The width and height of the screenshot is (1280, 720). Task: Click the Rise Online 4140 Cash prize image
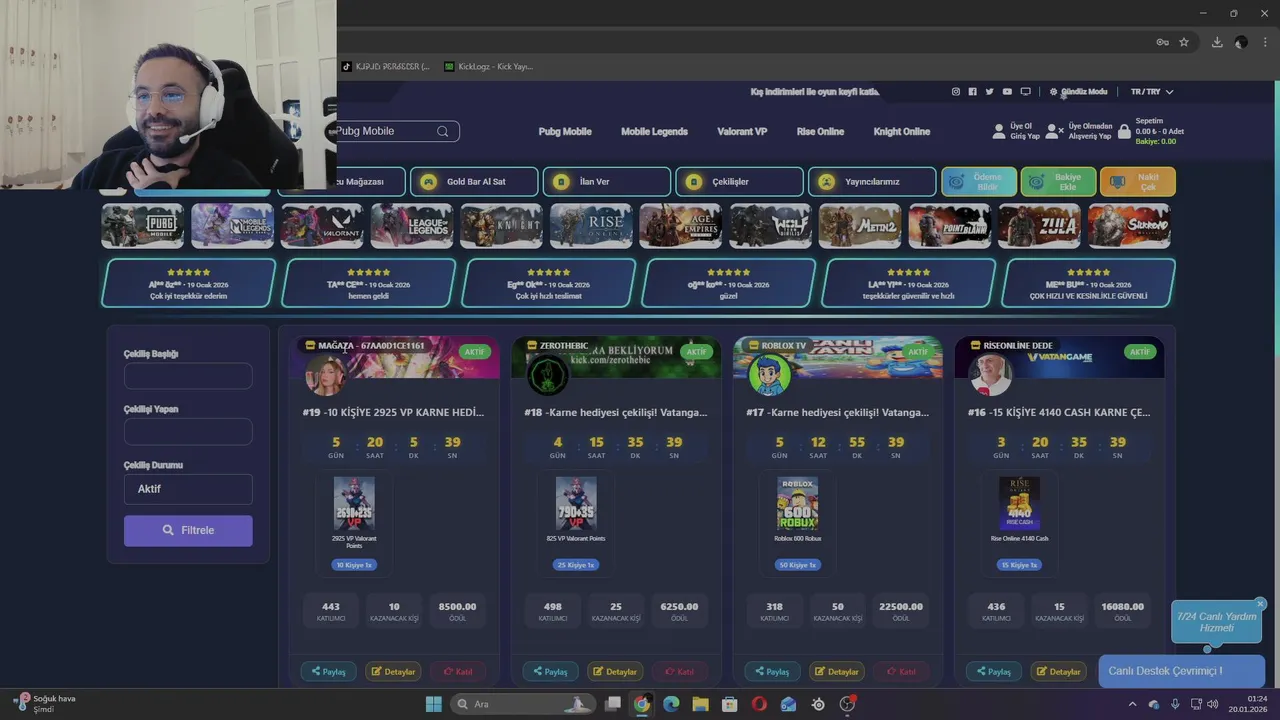(x=1019, y=503)
